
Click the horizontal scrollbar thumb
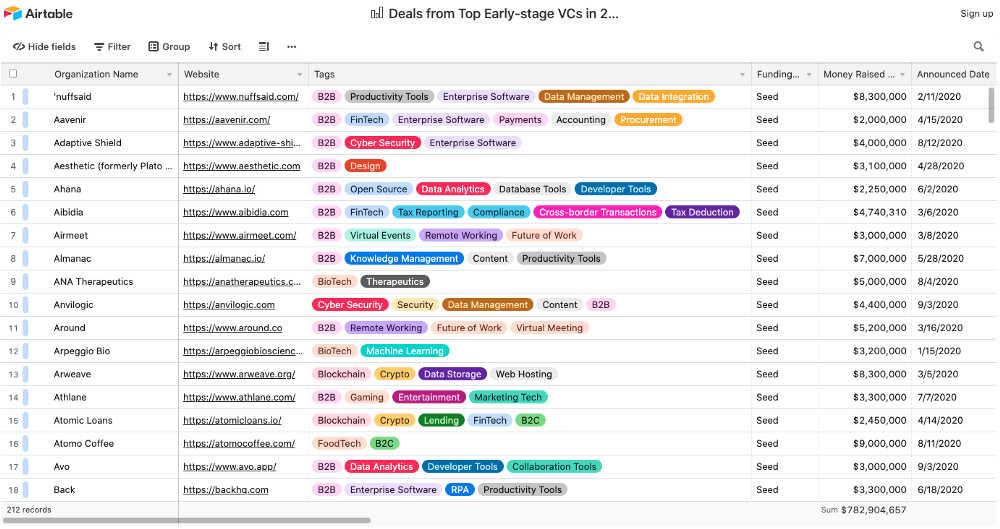tap(187, 521)
